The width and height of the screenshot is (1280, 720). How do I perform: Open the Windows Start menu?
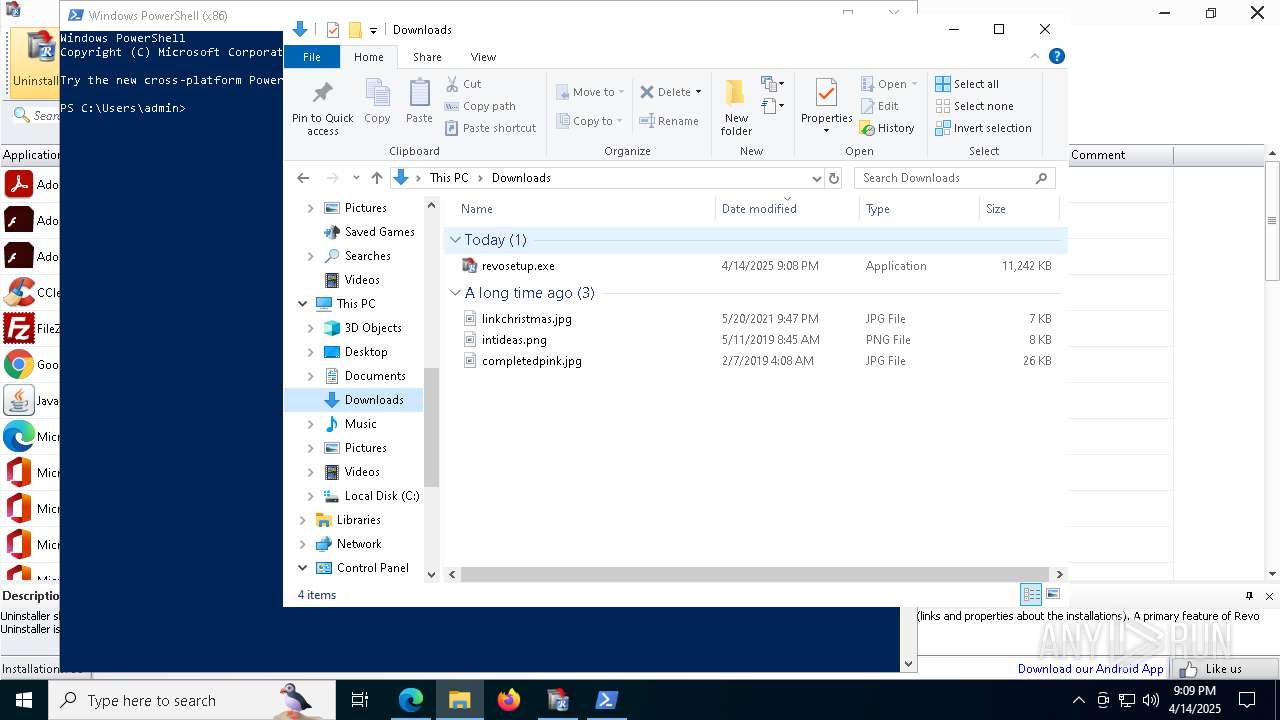(x=24, y=700)
